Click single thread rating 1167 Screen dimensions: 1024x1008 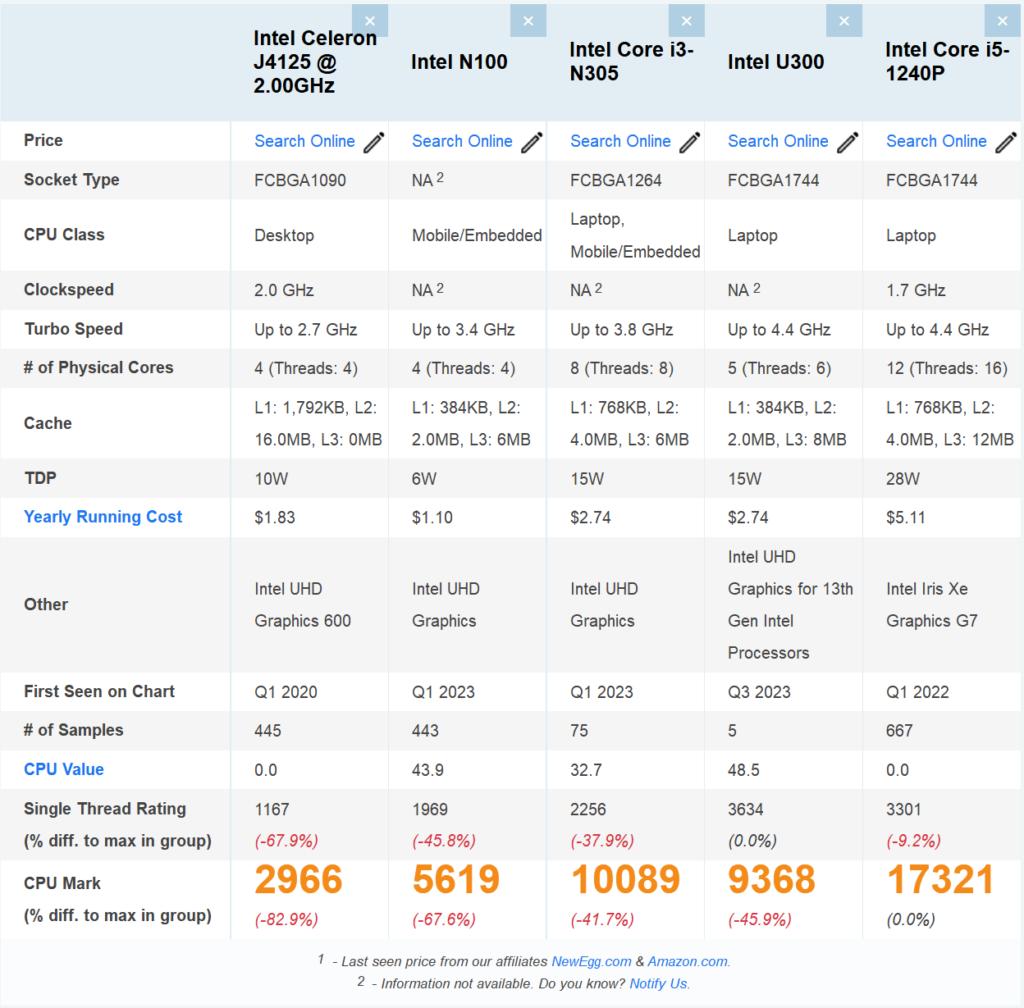pyautogui.click(x=272, y=810)
